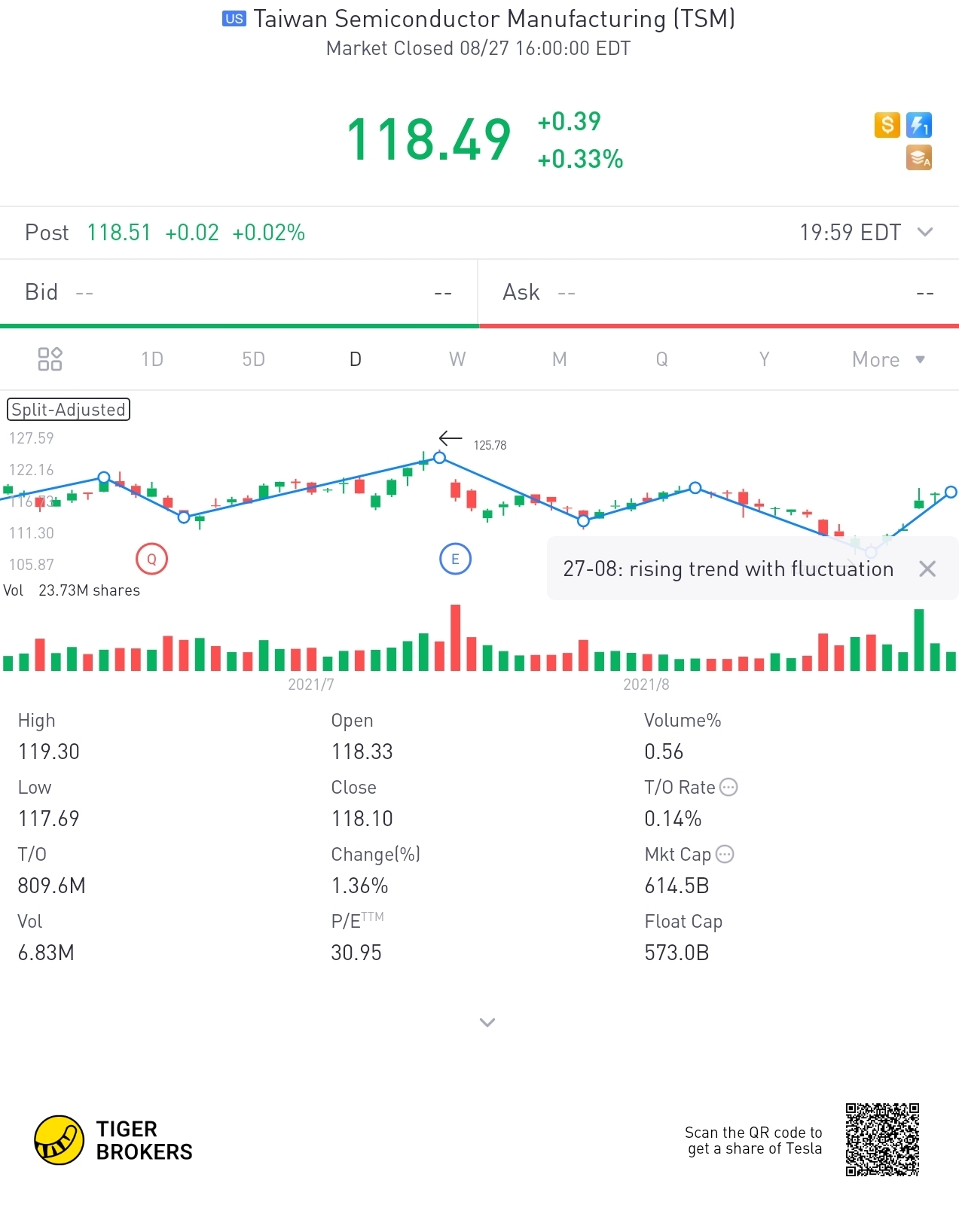Tap the Low value 117.69
Image resolution: width=959 pixels, height=1232 pixels.
[x=49, y=819]
